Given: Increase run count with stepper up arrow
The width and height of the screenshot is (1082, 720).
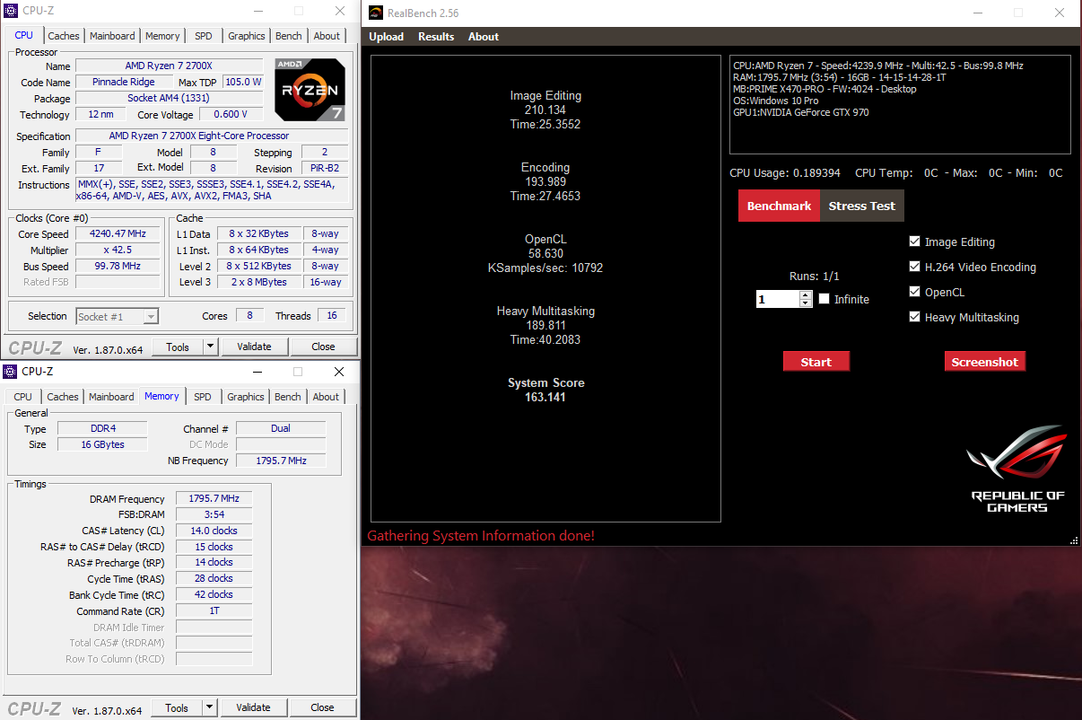Looking at the screenshot, I should tap(805, 295).
